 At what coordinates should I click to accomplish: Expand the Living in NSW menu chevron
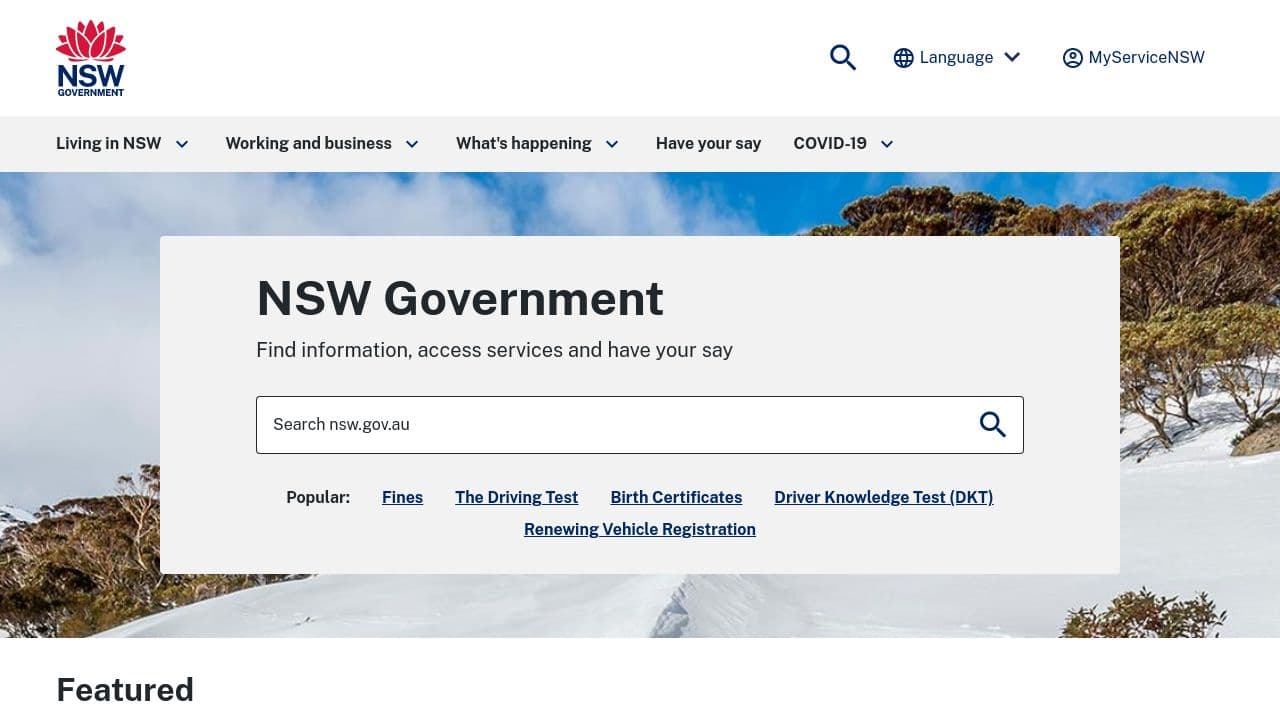pyautogui.click(x=181, y=144)
